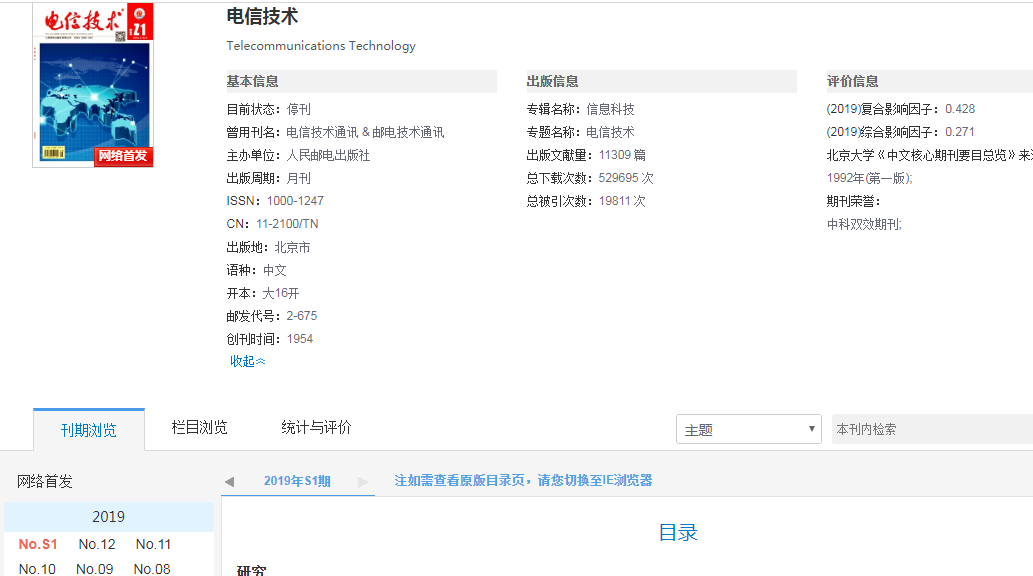Click the 邮发代号 value 2-675
This screenshot has height=576, width=1033.
[x=302, y=316]
